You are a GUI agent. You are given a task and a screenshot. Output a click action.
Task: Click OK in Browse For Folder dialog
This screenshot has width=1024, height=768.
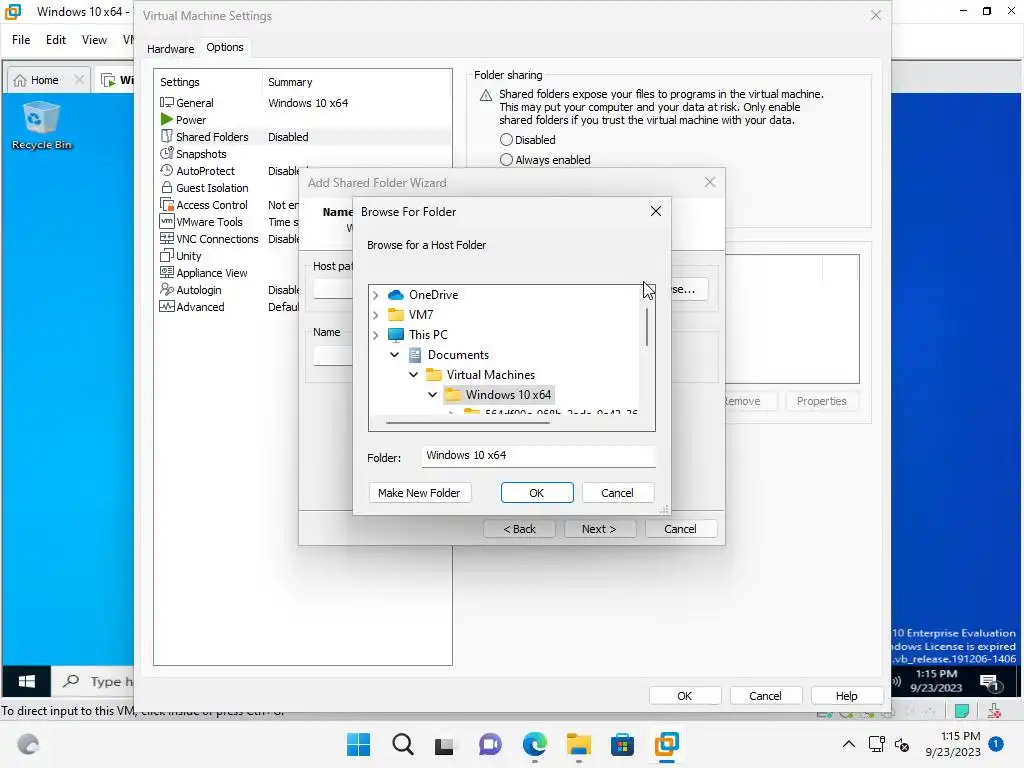click(x=537, y=492)
